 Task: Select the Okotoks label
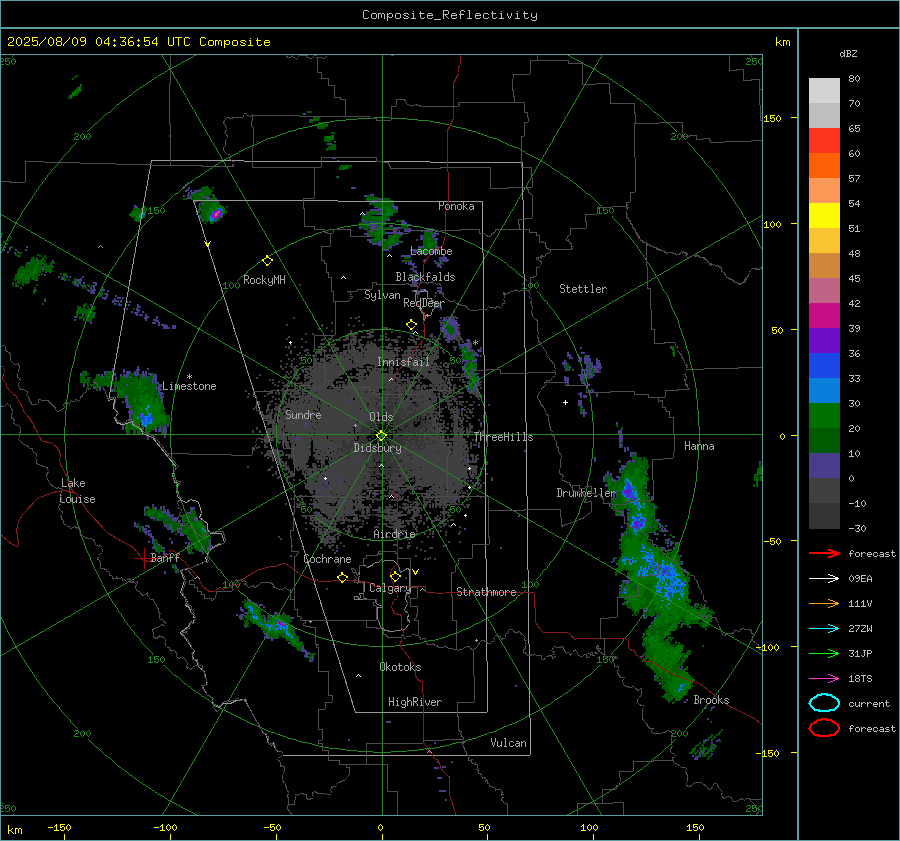[x=400, y=667]
